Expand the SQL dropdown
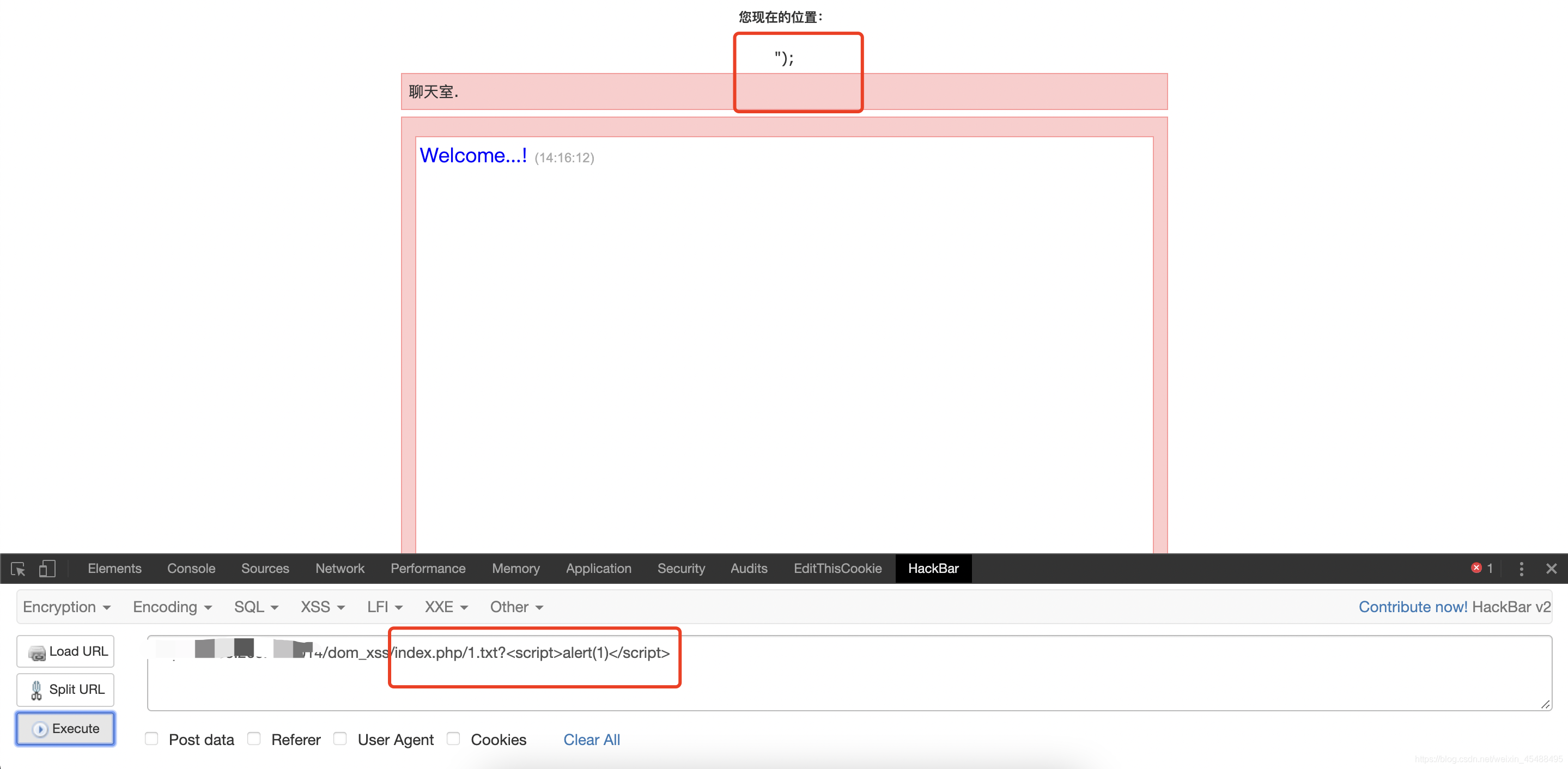 (256, 607)
